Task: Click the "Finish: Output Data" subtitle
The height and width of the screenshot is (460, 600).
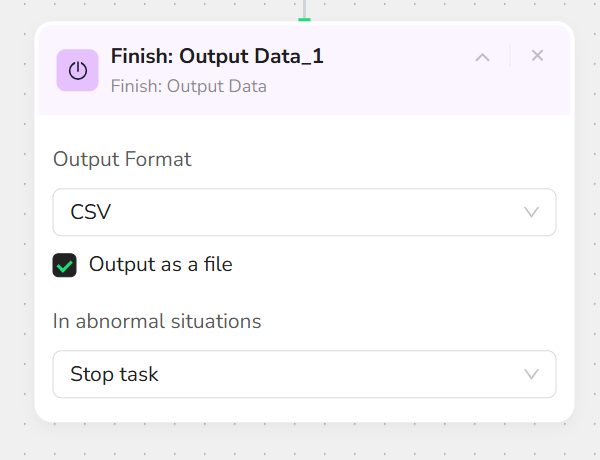Action: pos(188,86)
